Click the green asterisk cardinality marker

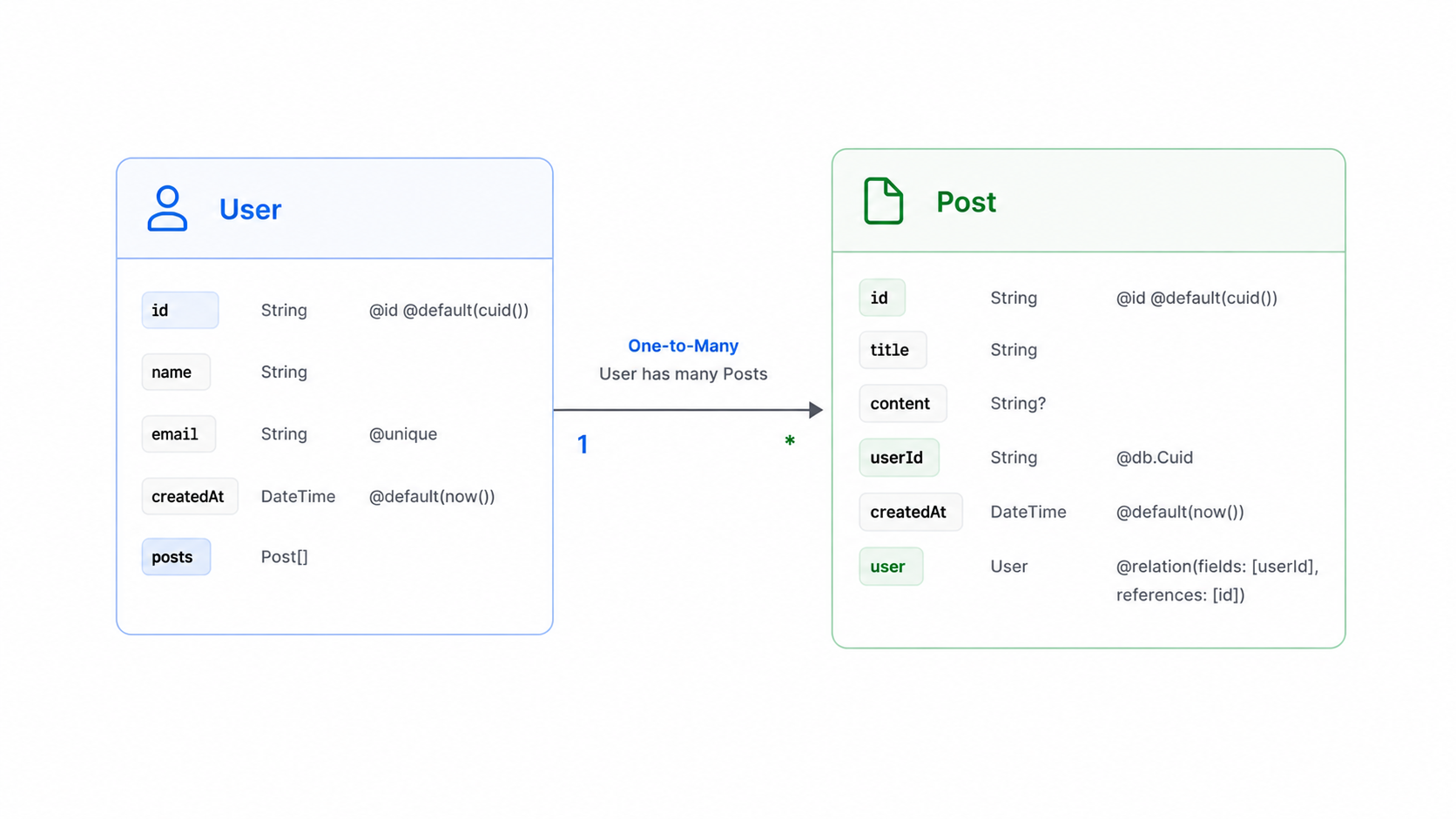[x=790, y=440]
